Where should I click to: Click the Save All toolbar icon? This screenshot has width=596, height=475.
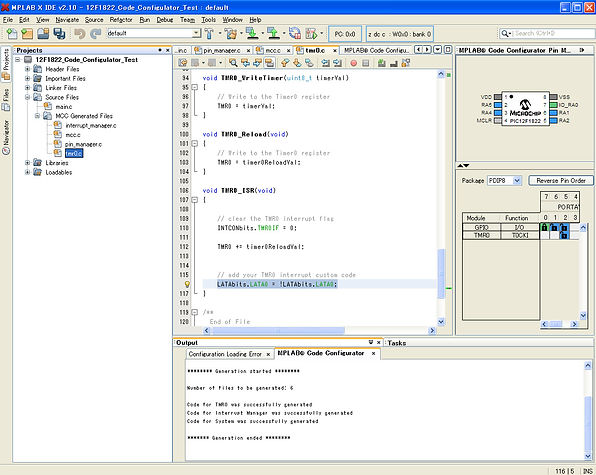(x=59, y=34)
